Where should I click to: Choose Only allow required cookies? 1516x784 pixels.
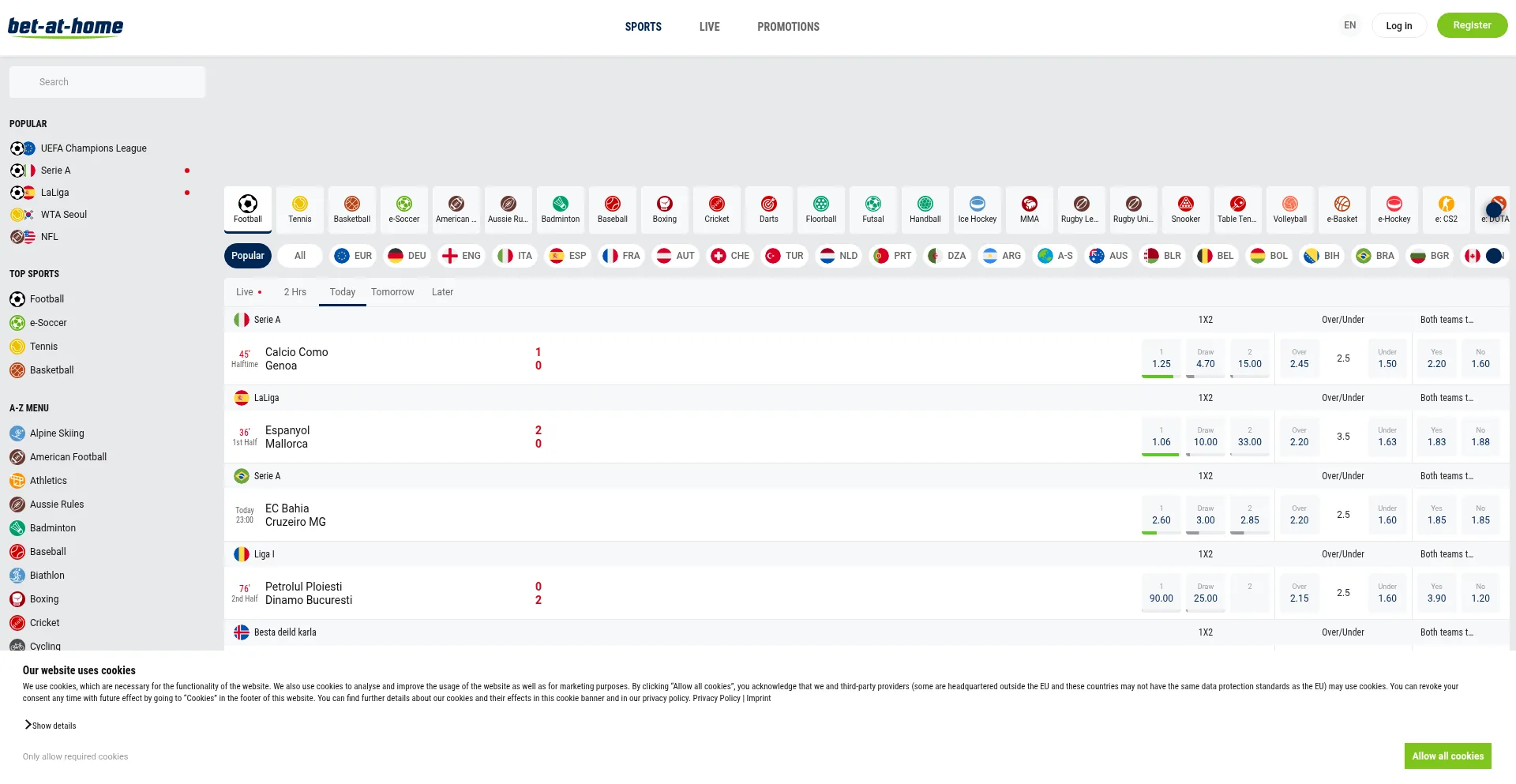(x=75, y=757)
